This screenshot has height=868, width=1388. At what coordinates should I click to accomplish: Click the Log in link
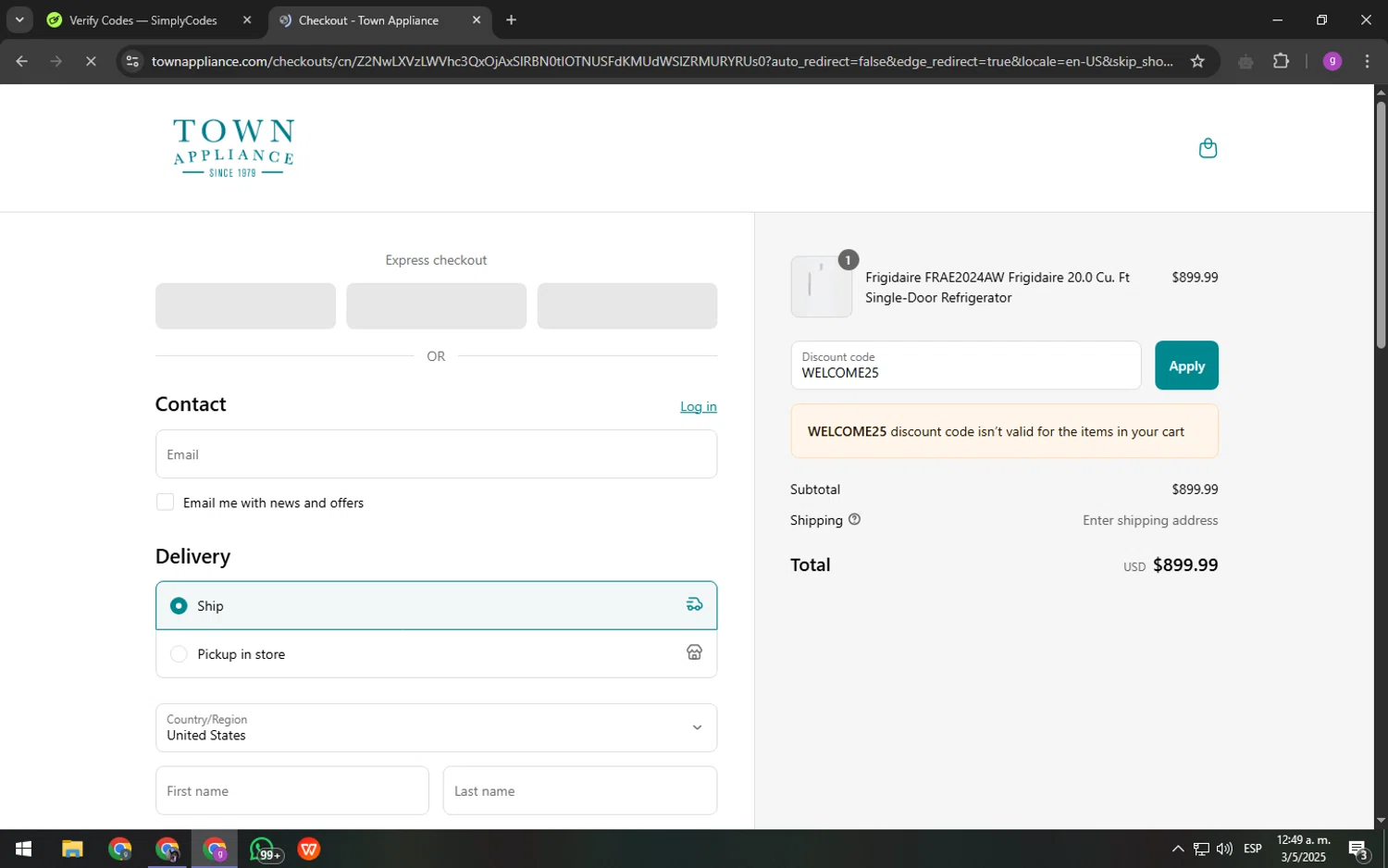[x=699, y=406]
